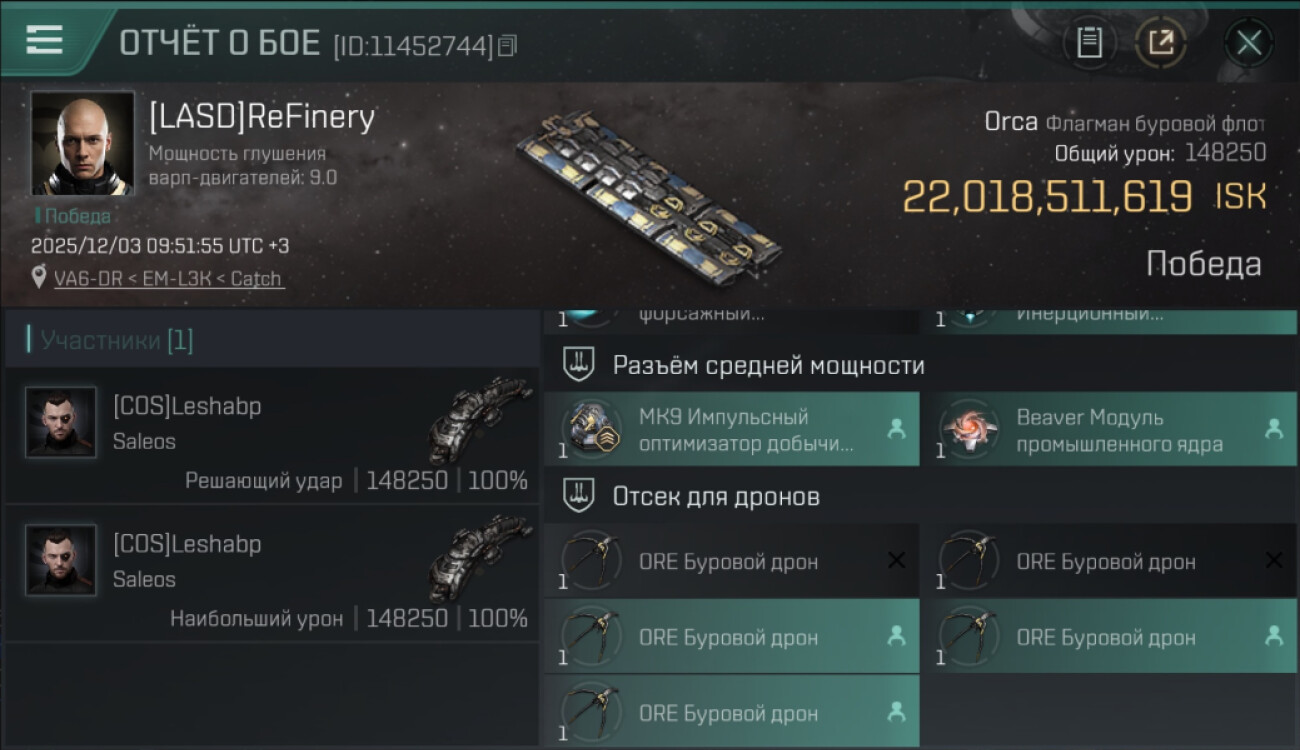Click the share report export icon
The width and height of the screenshot is (1300, 750).
[x=1161, y=42]
